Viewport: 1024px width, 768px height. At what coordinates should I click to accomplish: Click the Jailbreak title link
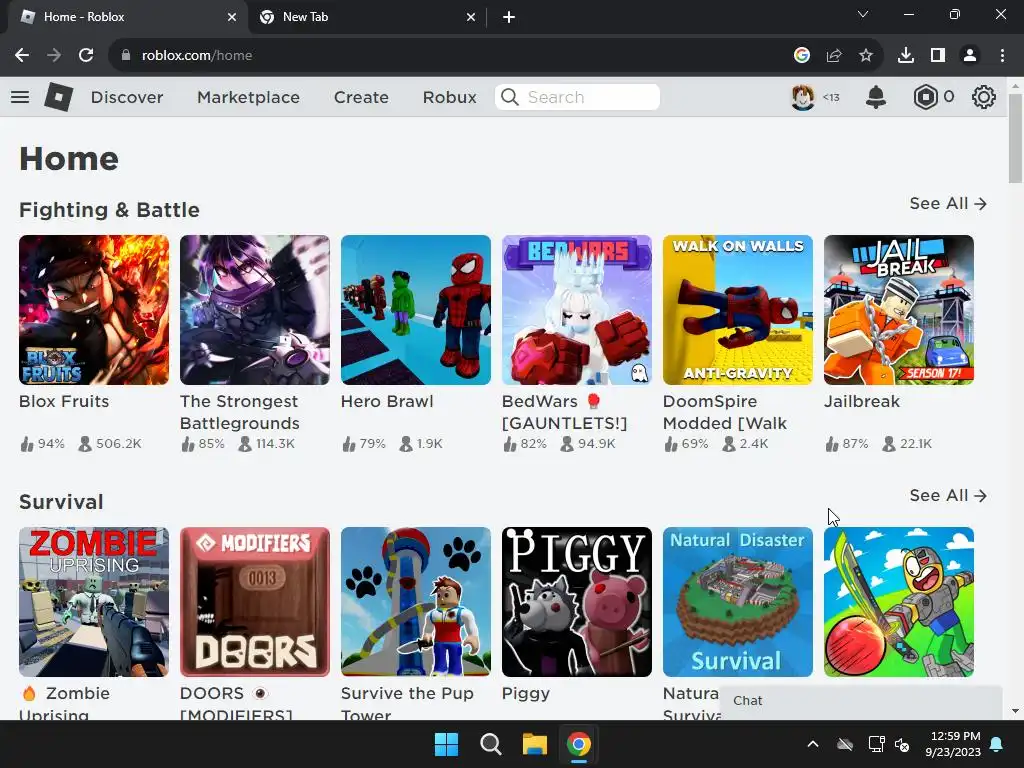click(862, 401)
